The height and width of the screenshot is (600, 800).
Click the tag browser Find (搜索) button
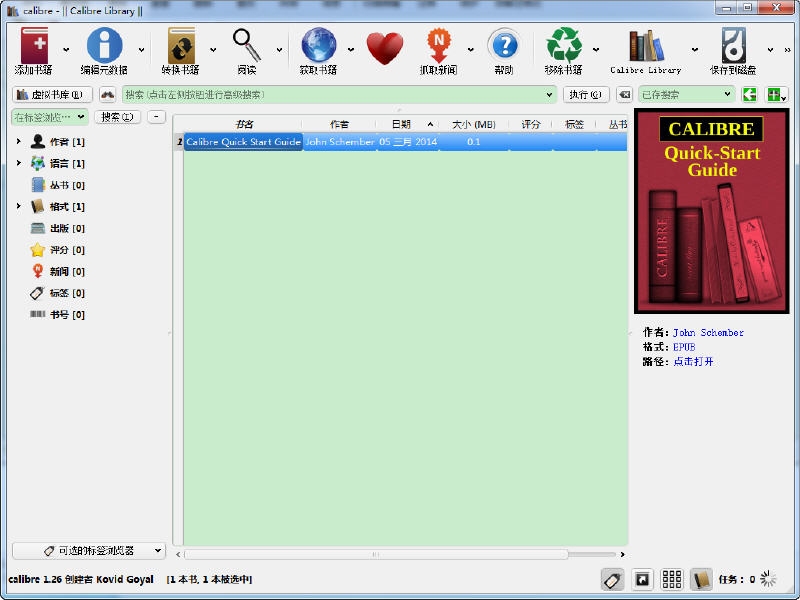click(117, 117)
